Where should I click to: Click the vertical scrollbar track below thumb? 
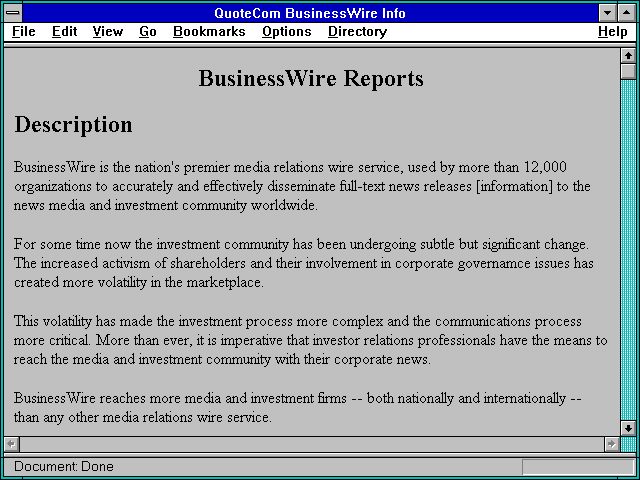pyautogui.click(x=628, y=250)
